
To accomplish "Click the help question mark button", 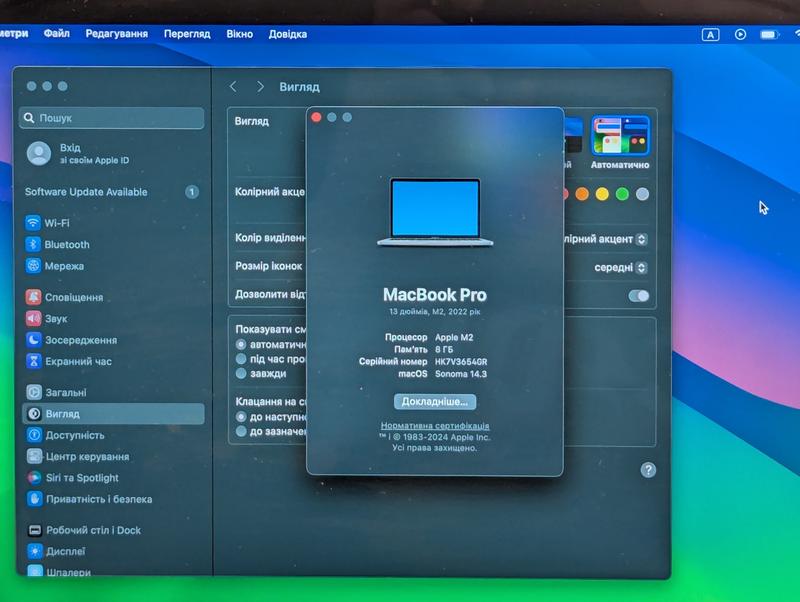I will tap(648, 470).
